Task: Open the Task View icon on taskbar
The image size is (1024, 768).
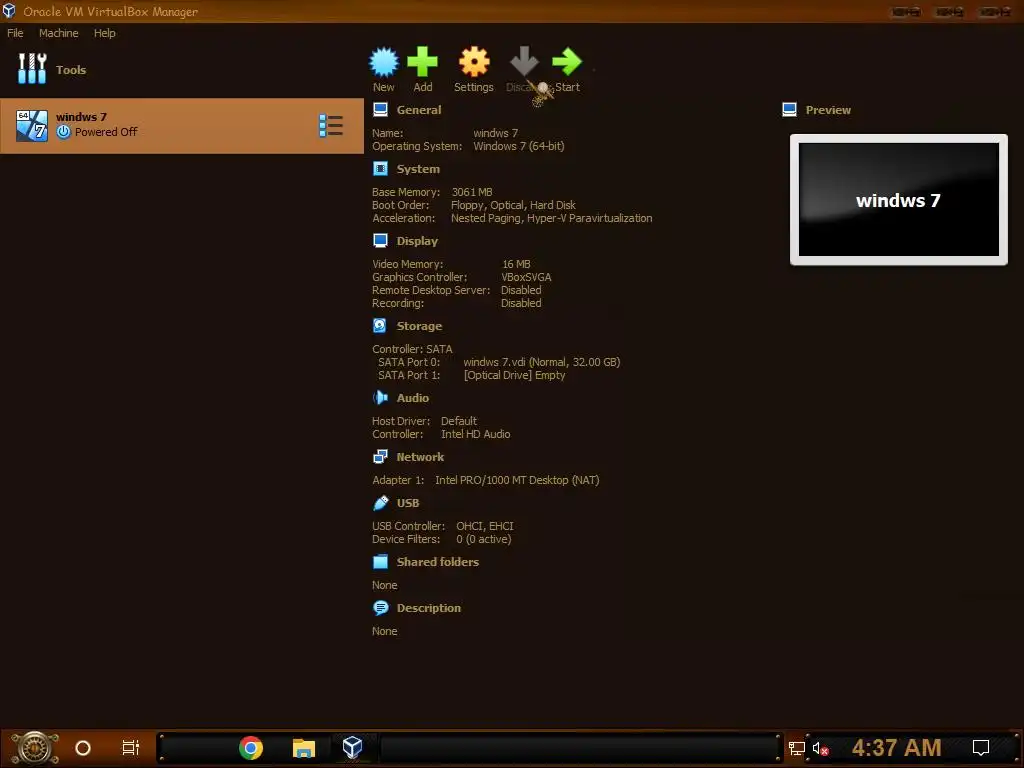Action: coord(131,748)
